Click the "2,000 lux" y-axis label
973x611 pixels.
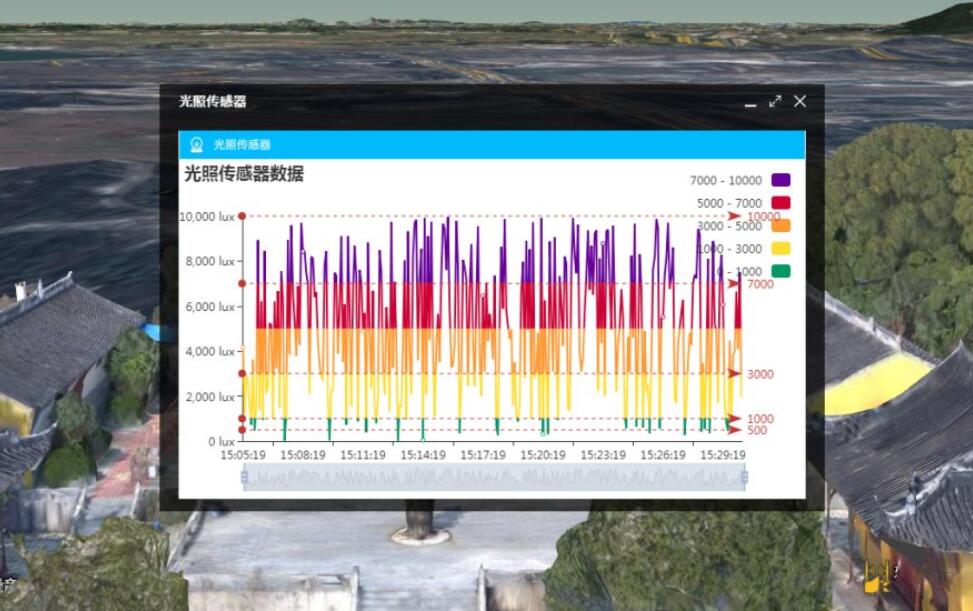(210, 396)
